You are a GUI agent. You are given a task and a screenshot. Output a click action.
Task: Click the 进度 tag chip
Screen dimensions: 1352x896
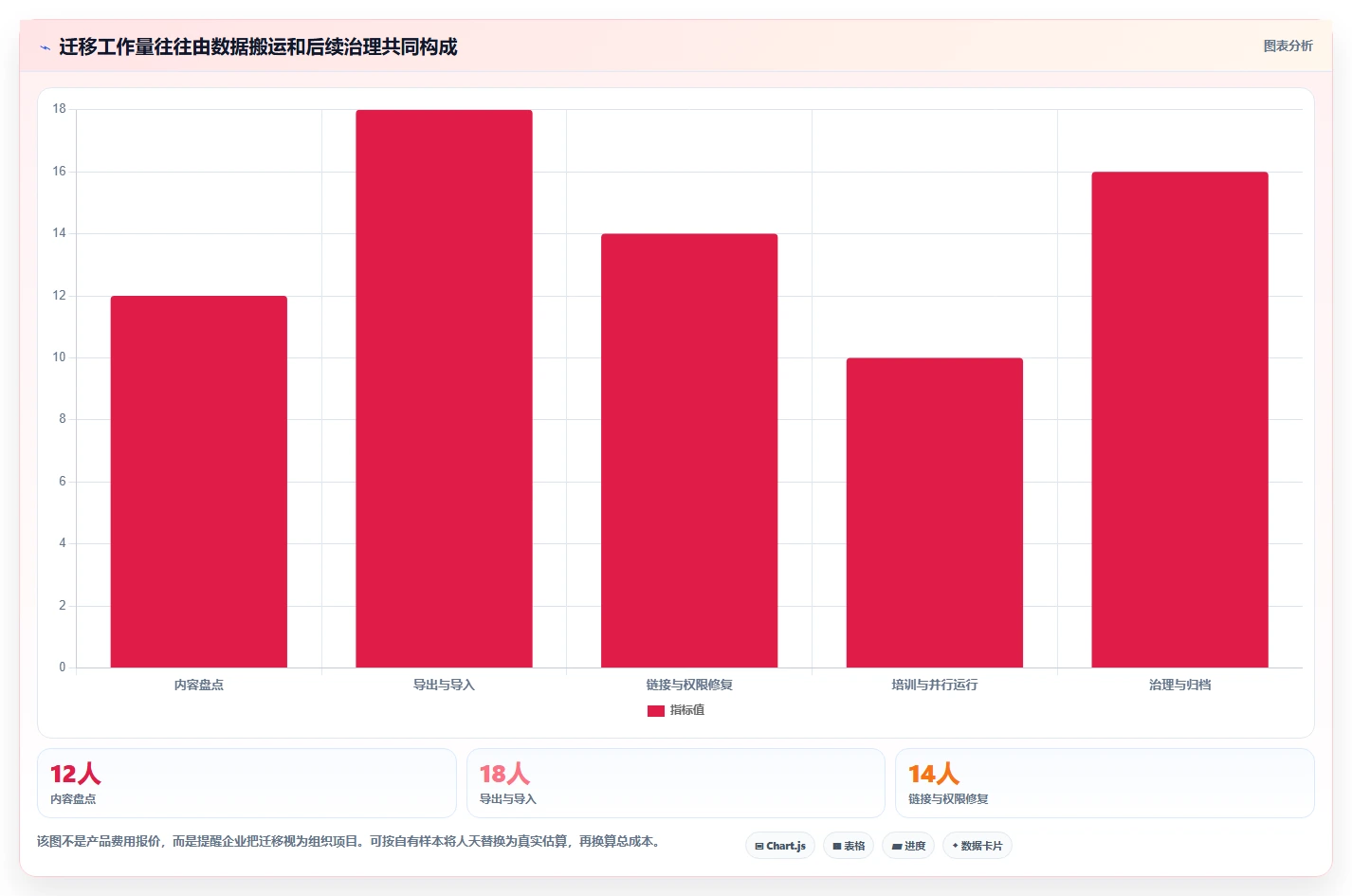point(908,846)
